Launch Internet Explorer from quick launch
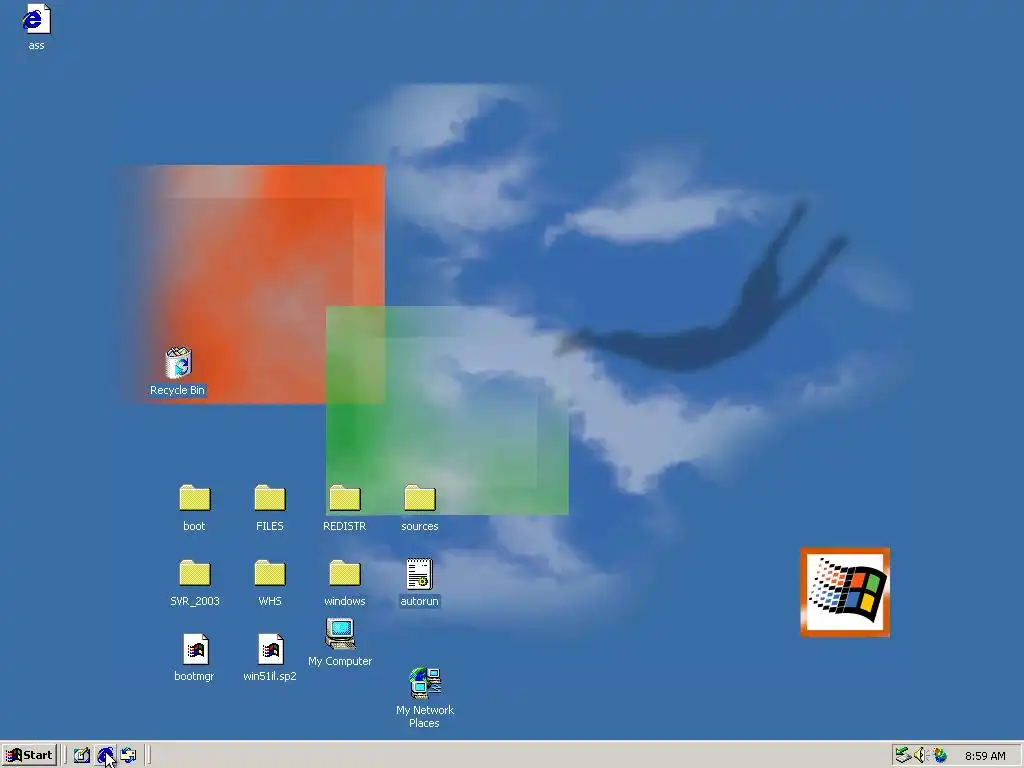1024x768 pixels. point(105,756)
